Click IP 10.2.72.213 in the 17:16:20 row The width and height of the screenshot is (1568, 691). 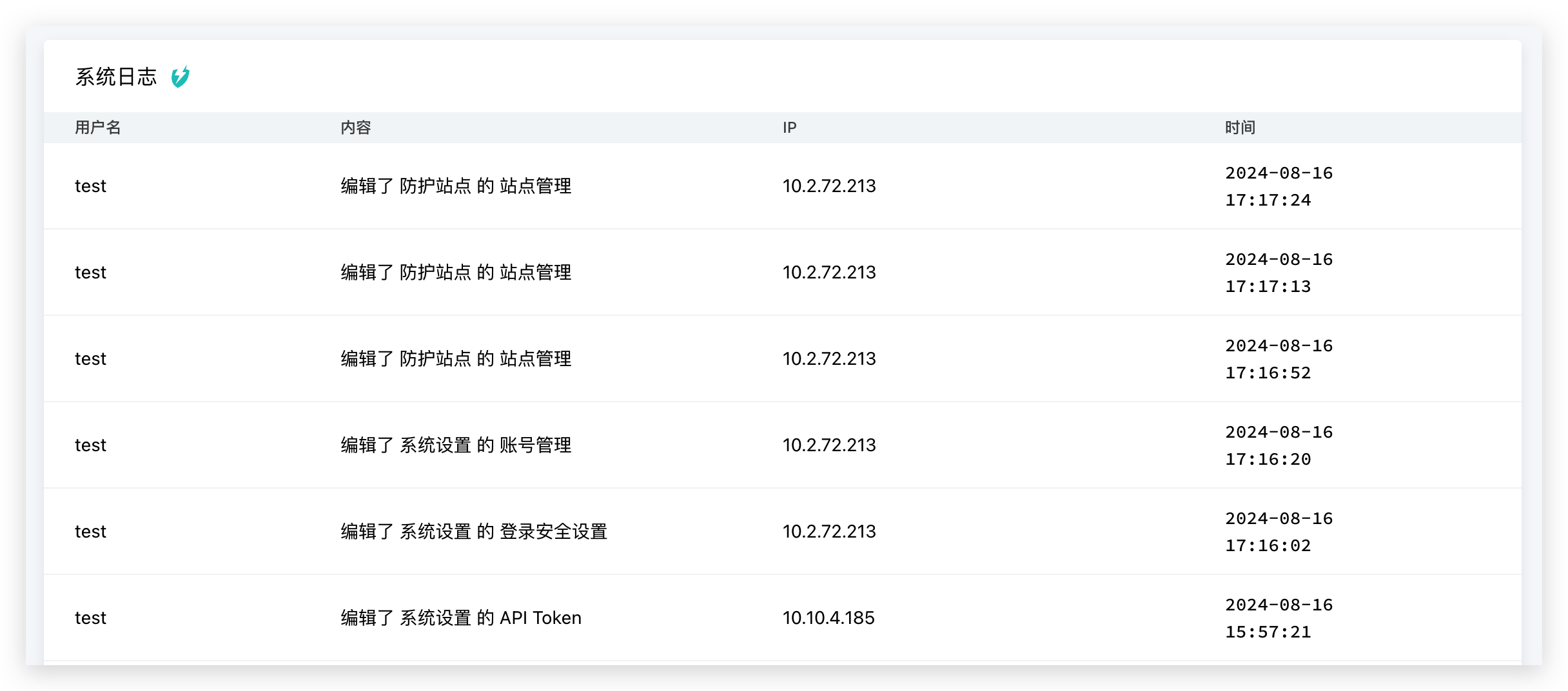coord(829,445)
